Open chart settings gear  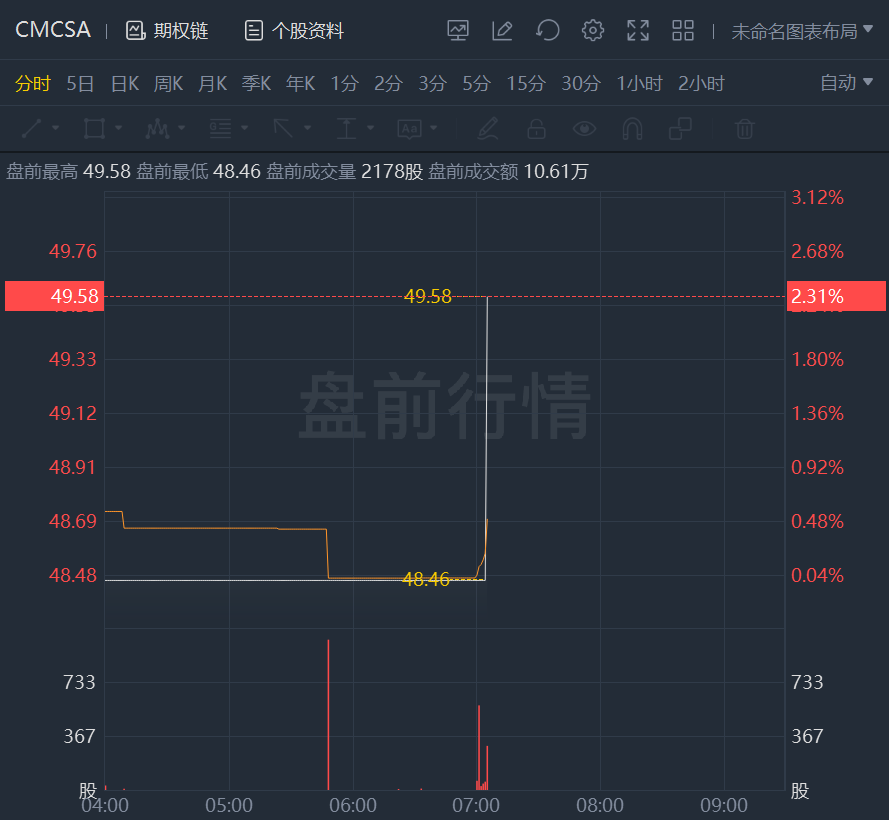pos(593,31)
